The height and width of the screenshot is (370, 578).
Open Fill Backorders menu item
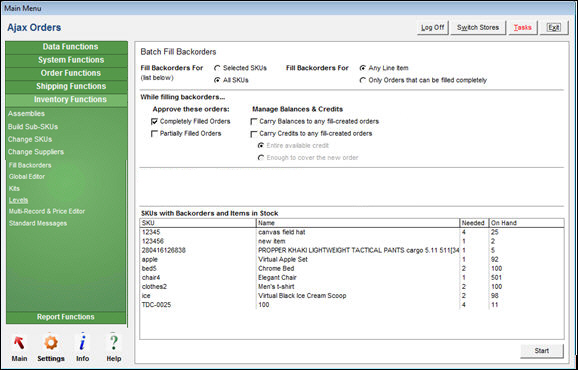click(30, 165)
